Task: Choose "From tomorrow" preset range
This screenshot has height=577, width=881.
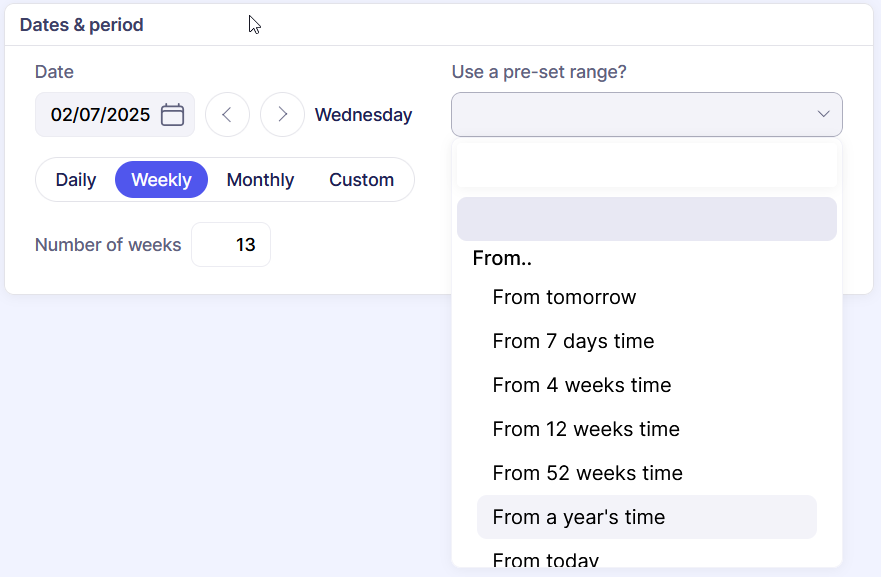Action: tap(564, 297)
